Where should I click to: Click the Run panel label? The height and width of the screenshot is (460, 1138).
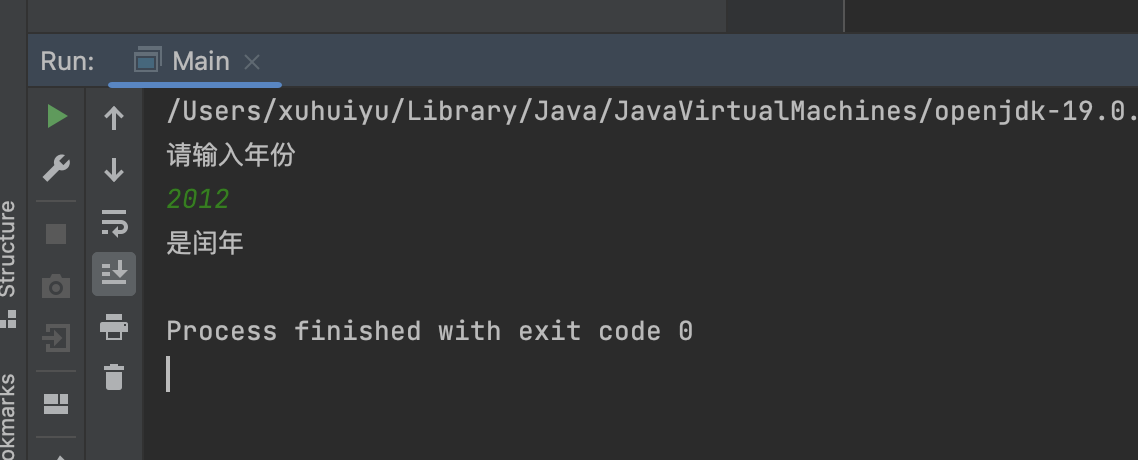[67, 61]
